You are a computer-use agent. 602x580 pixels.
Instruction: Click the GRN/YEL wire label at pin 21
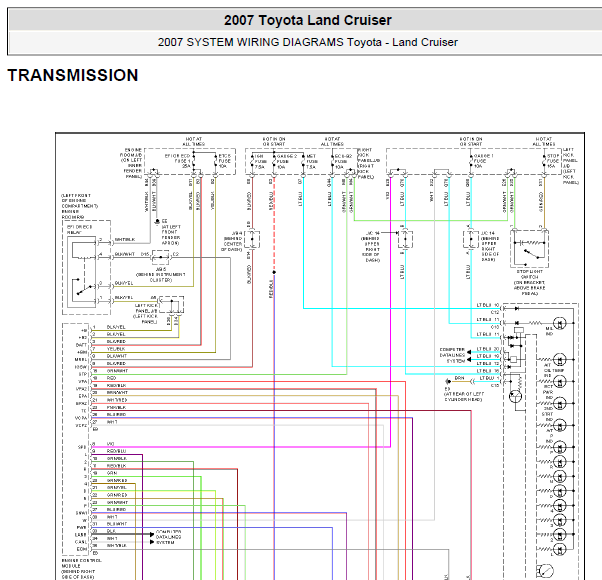coord(116,487)
